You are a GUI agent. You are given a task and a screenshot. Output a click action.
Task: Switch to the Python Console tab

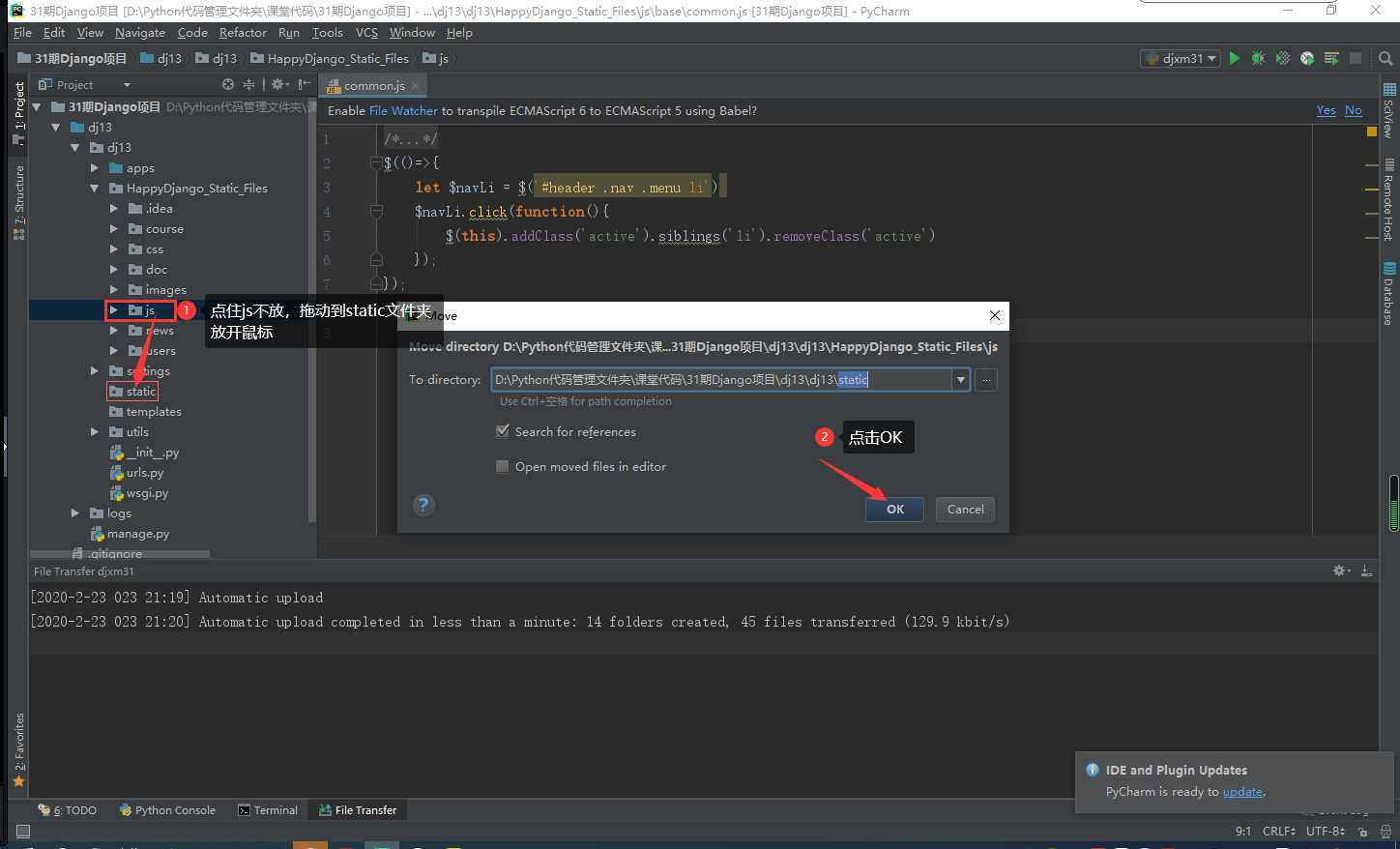click(167, 810)
